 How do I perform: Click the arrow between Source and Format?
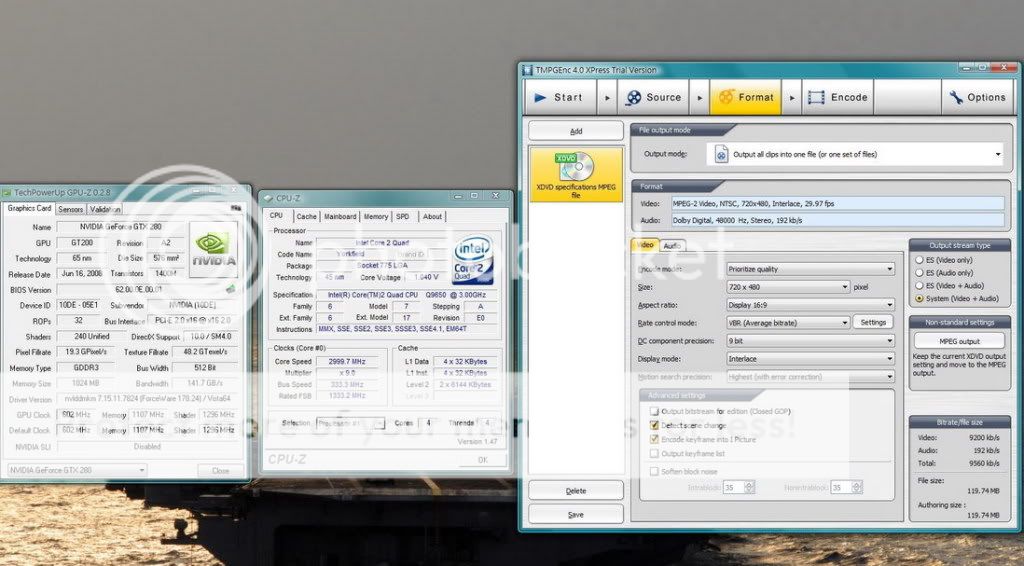click(699, 98)
